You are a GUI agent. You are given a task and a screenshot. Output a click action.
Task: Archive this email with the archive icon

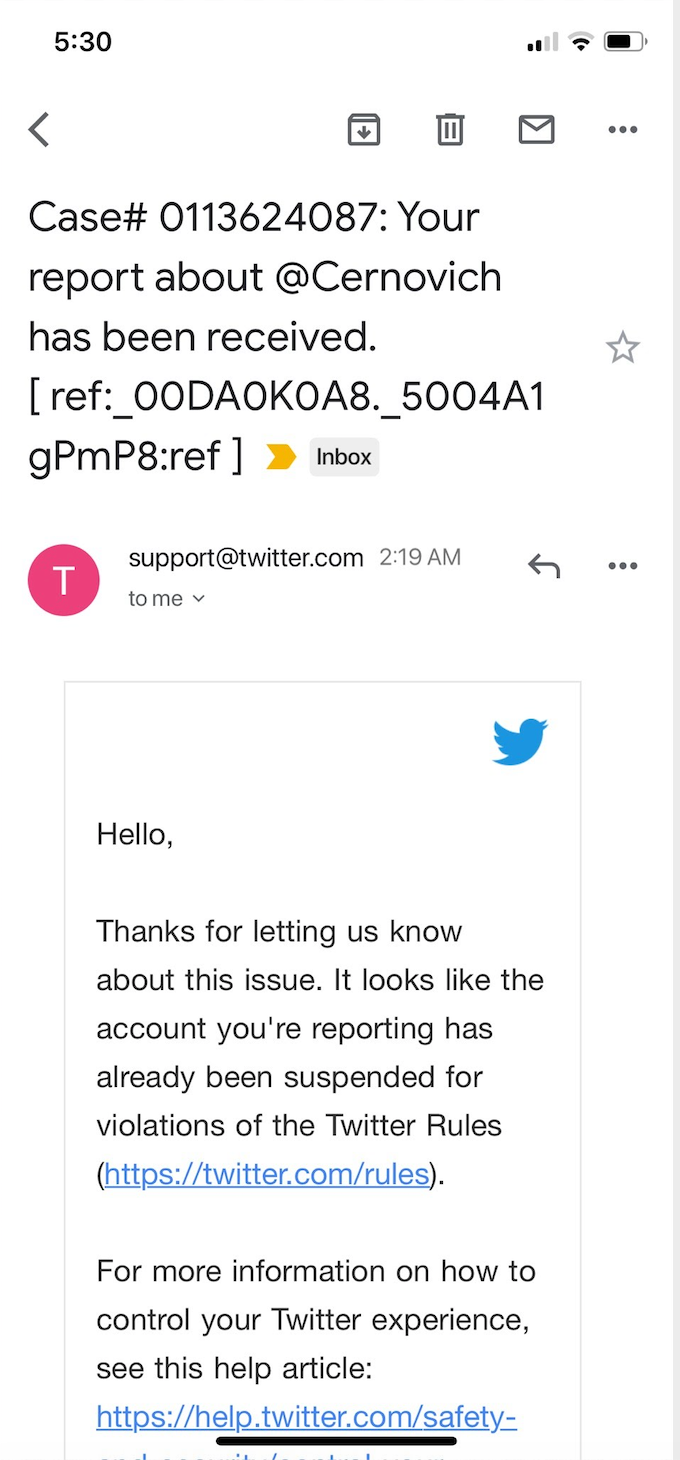pyautogui.click(x=364, y=129)
